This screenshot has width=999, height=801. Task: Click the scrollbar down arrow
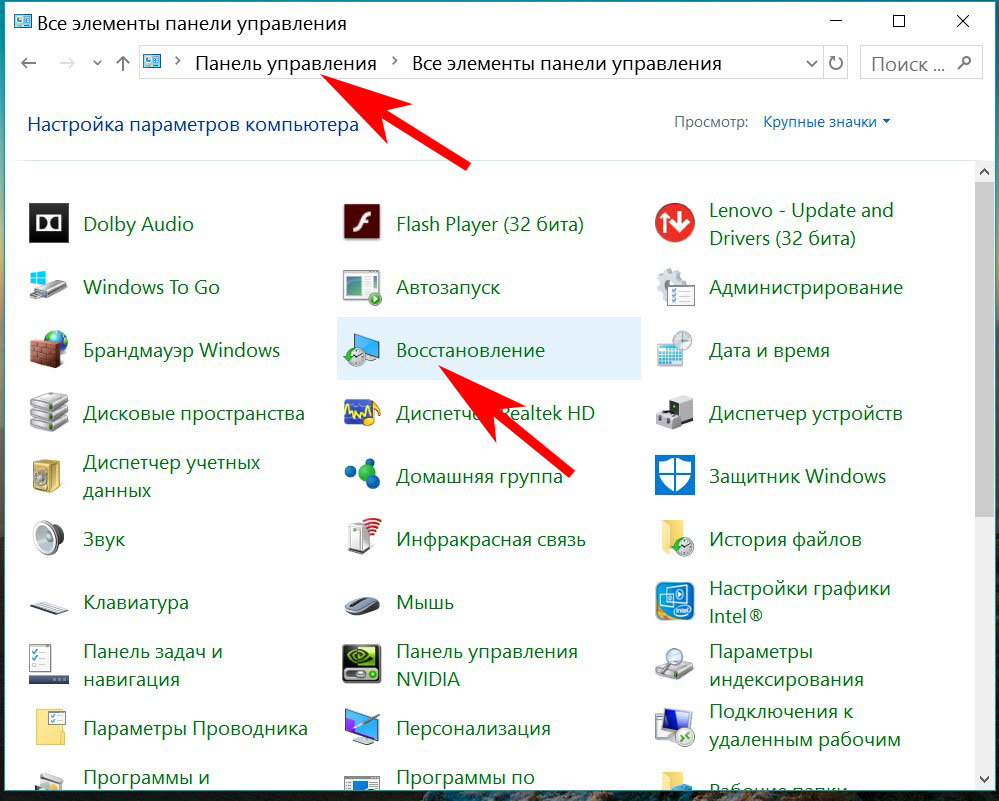coord(984,779)
